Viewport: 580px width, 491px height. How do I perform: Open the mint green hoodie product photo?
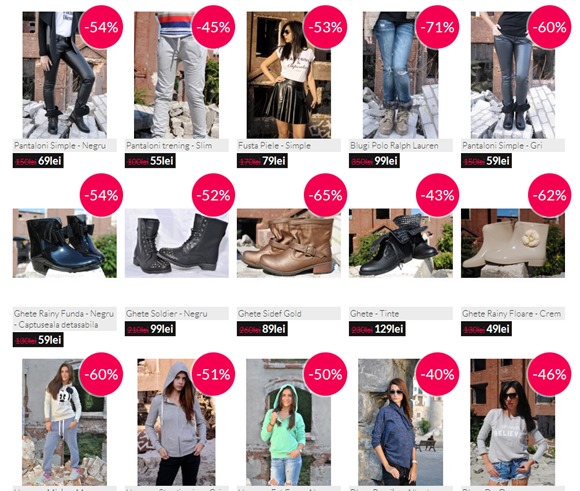coord(289,422)
